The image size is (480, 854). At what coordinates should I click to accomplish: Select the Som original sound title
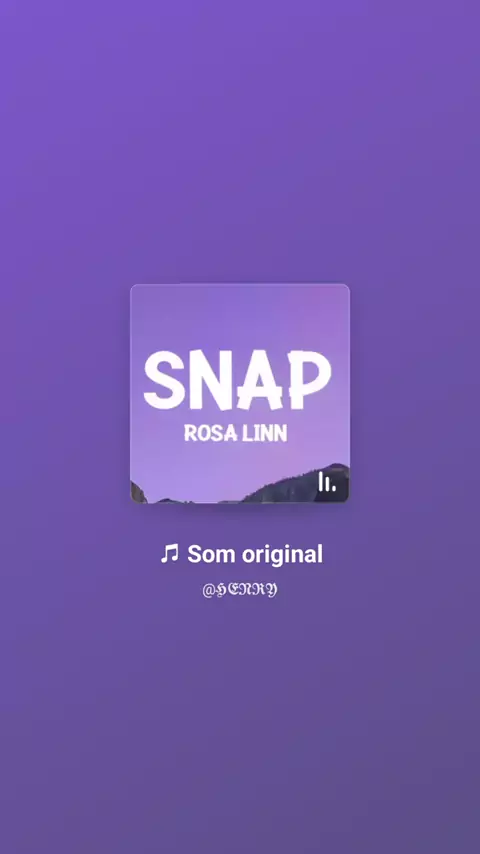point(241,554)
